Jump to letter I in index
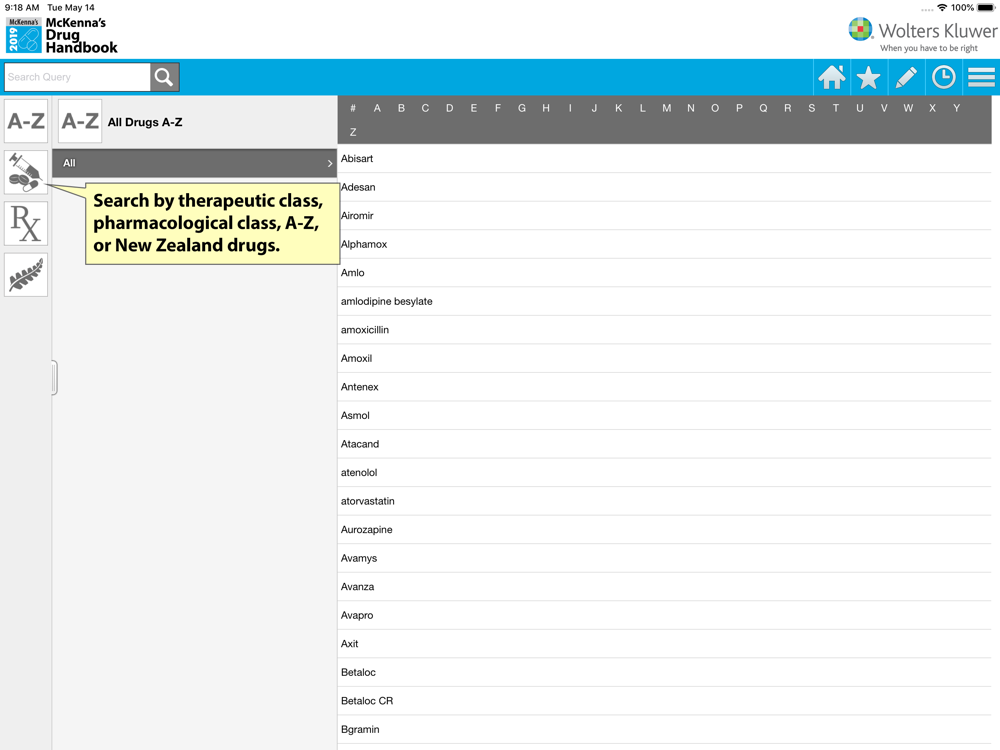This screenshot has height=750, width=1000. click(x=570, y=108)
